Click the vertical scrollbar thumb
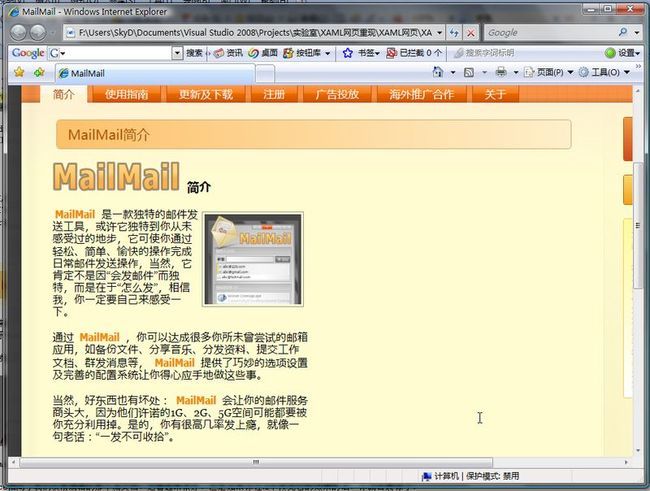 [638, 226]
